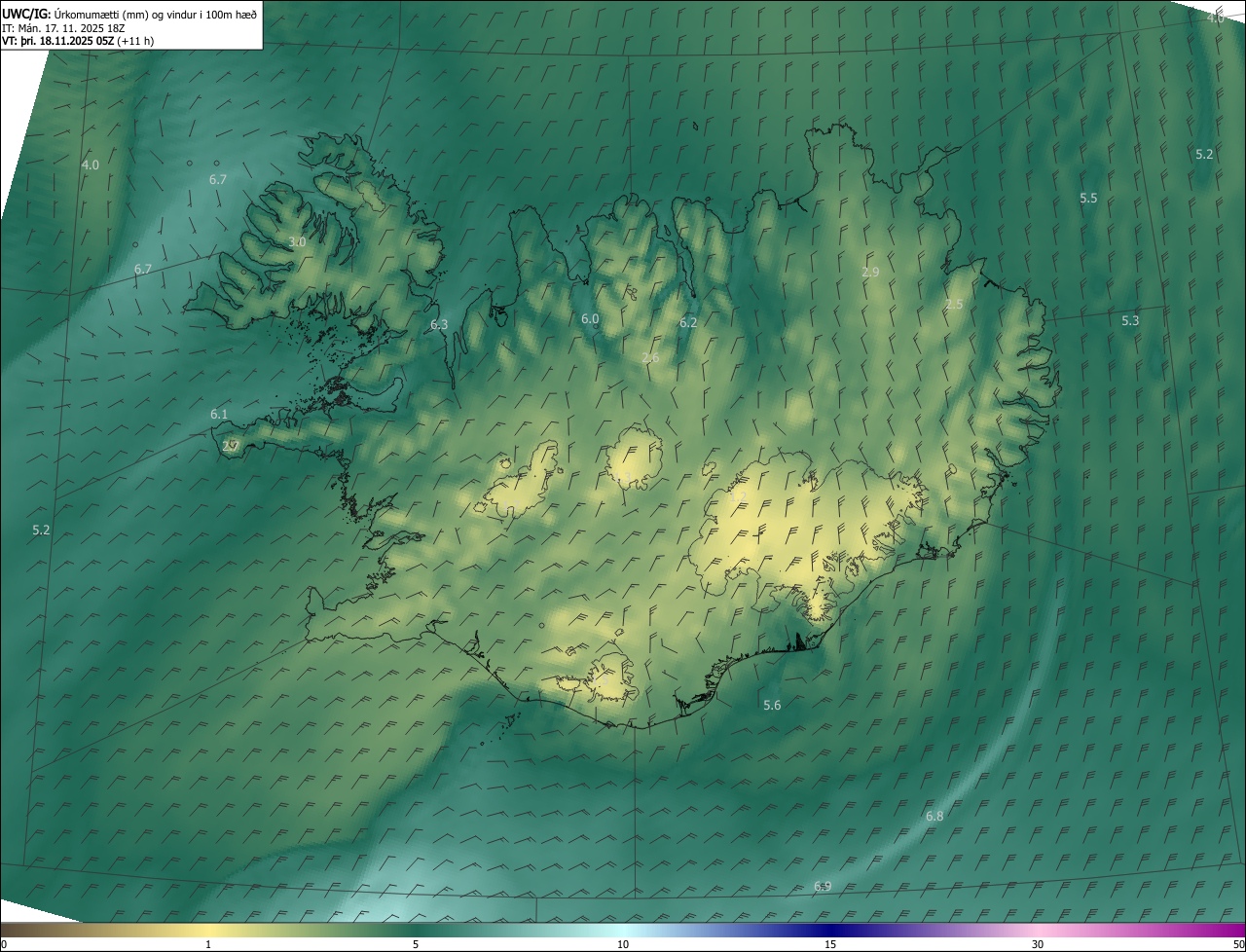Click the color scale tick label 1
Image resolution: width=1246 pixels, height=952 pixels.
click(x=208, y=944)
